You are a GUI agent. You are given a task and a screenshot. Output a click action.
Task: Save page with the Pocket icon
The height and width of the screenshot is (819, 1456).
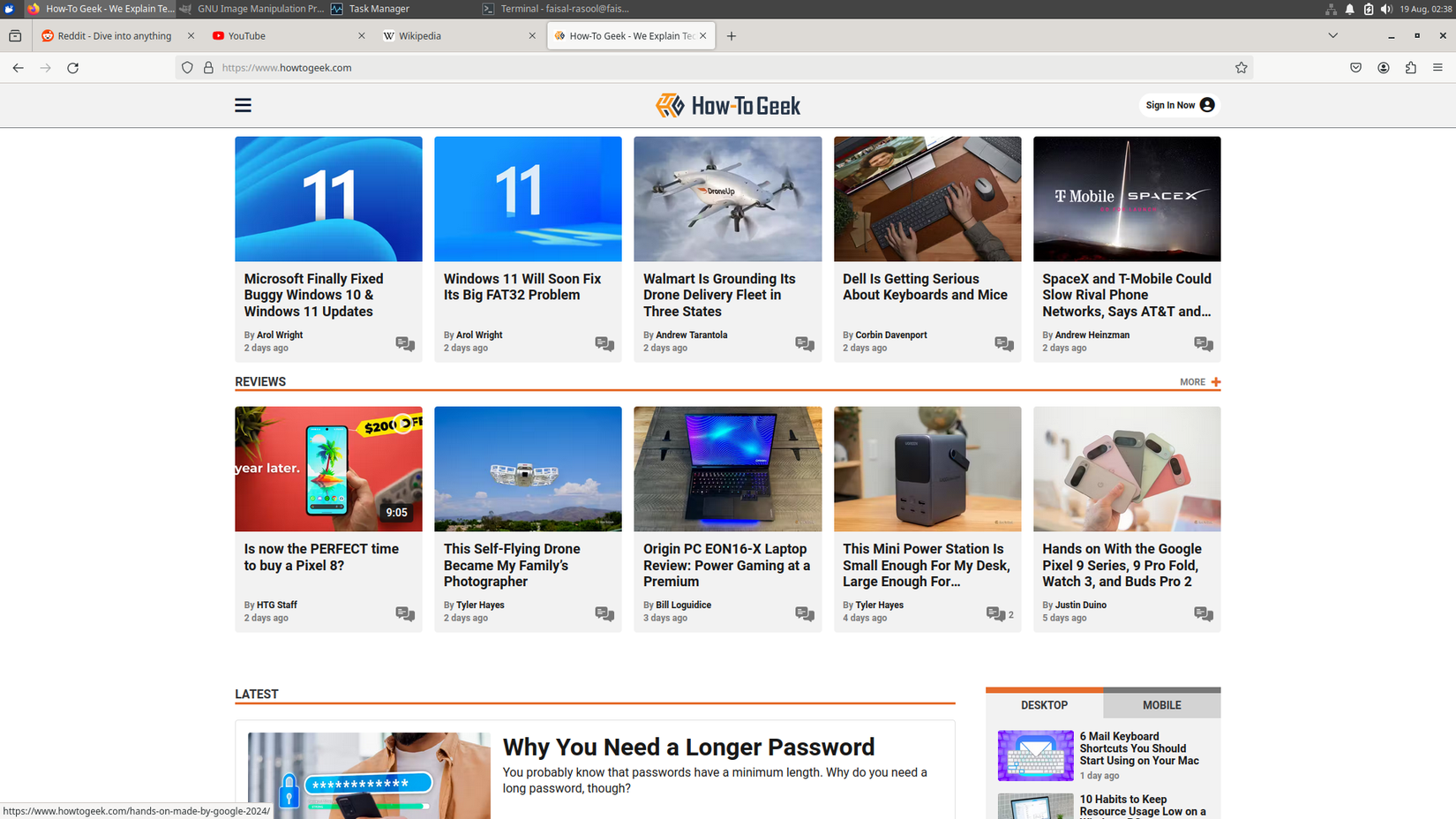pos(1355,67)
